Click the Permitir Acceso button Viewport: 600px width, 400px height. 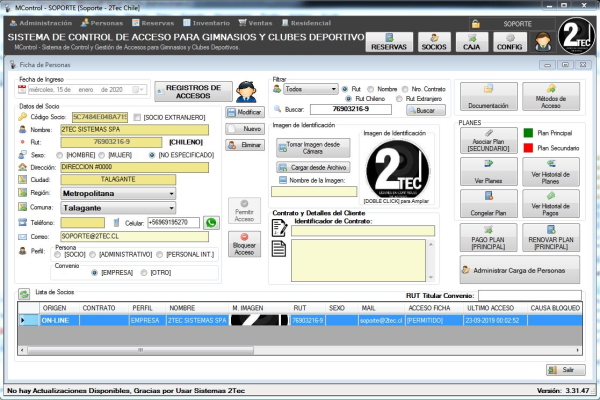pos(244,210)
